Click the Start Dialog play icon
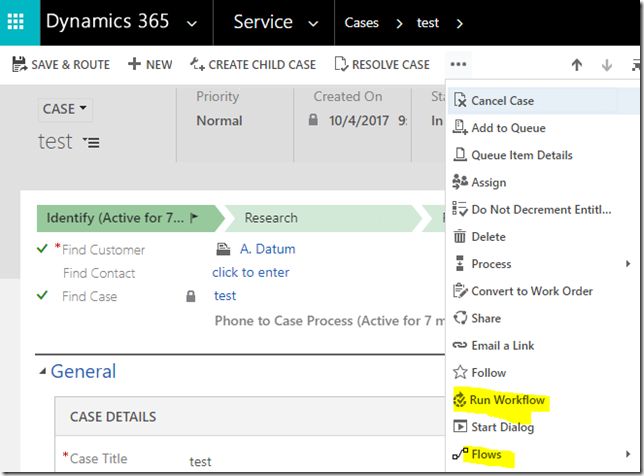This screenshot has height=476, width=644. (460, 426)
